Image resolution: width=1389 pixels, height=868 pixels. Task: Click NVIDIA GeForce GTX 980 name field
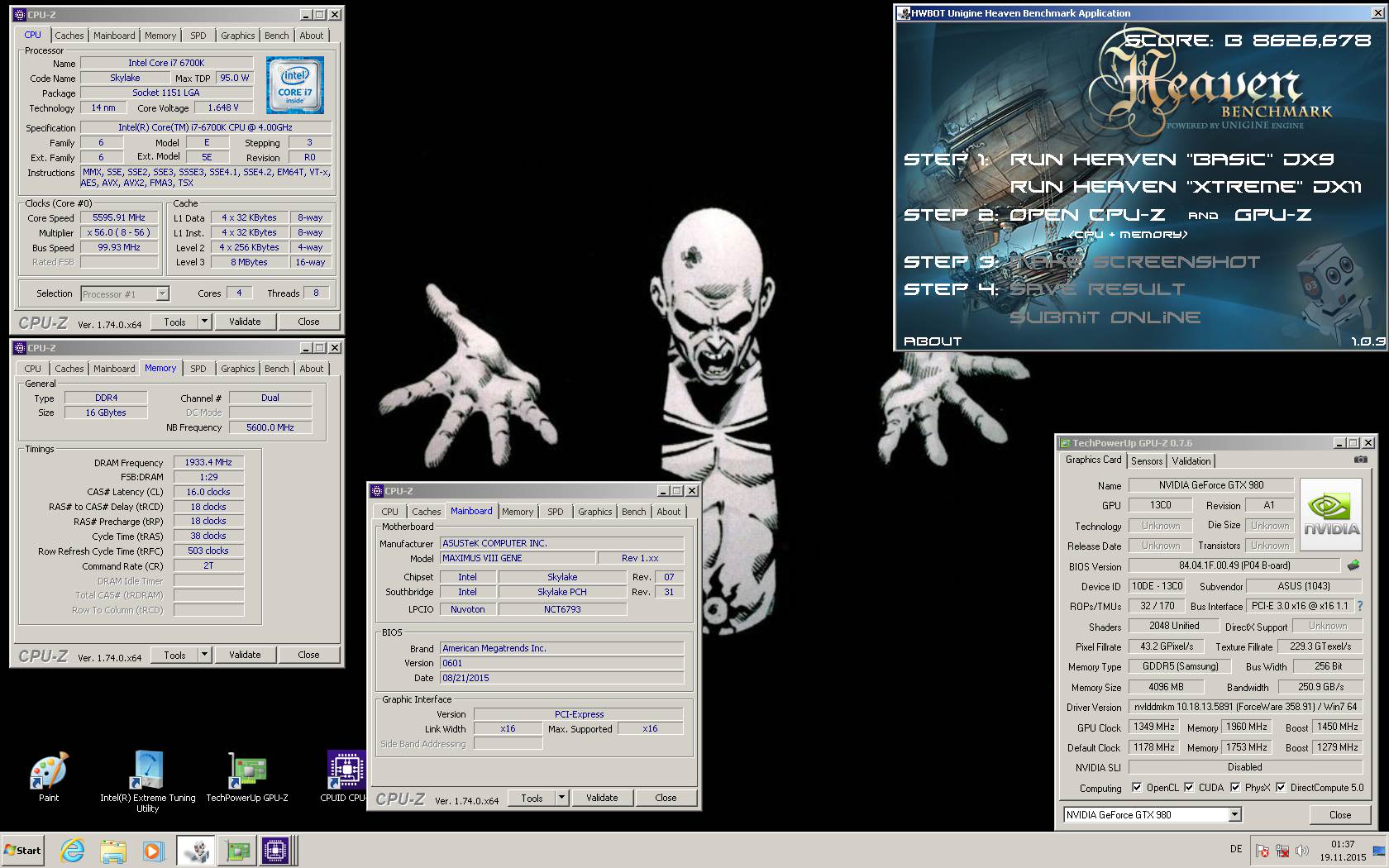tap(1211, 485)
